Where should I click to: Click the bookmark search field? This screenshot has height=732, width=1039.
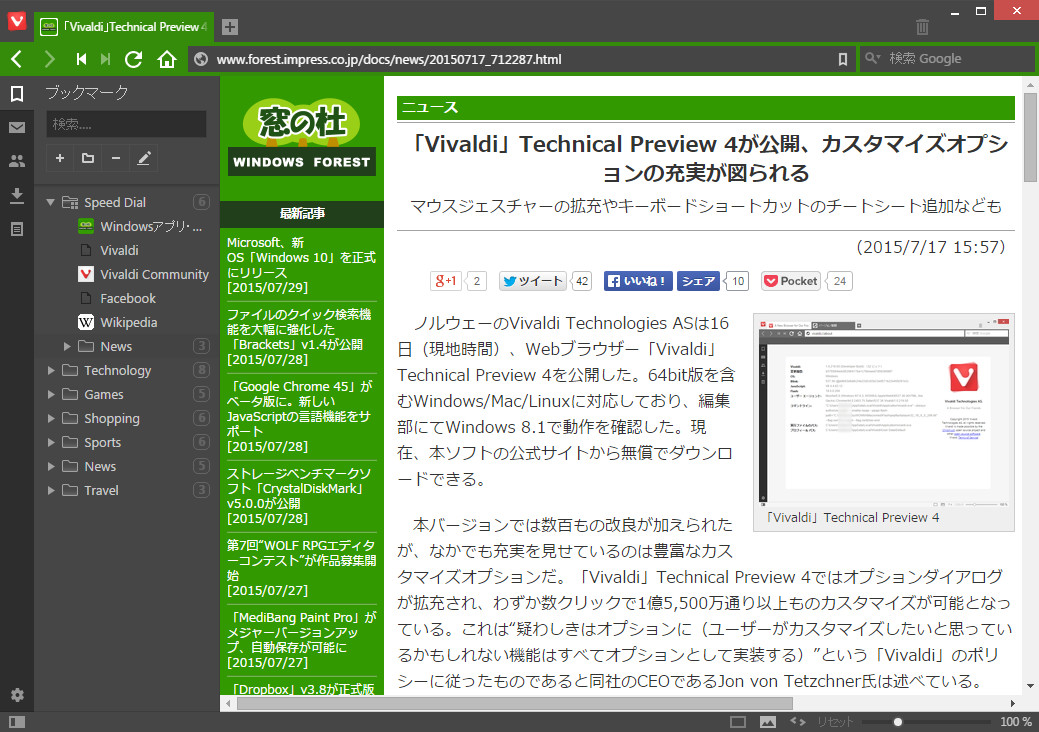124,124
